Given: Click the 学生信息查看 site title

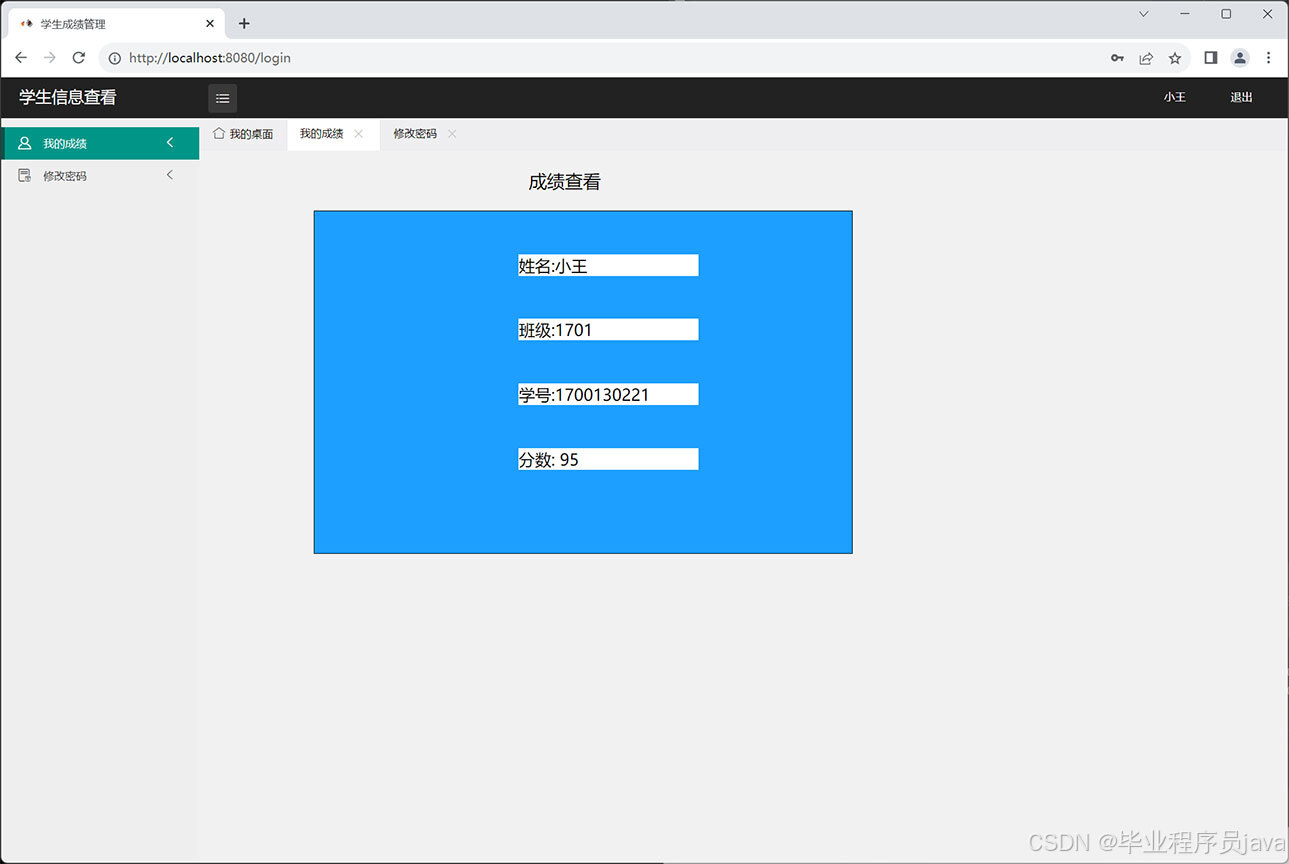Looking at the screenshot, I should tap(68, 98).
